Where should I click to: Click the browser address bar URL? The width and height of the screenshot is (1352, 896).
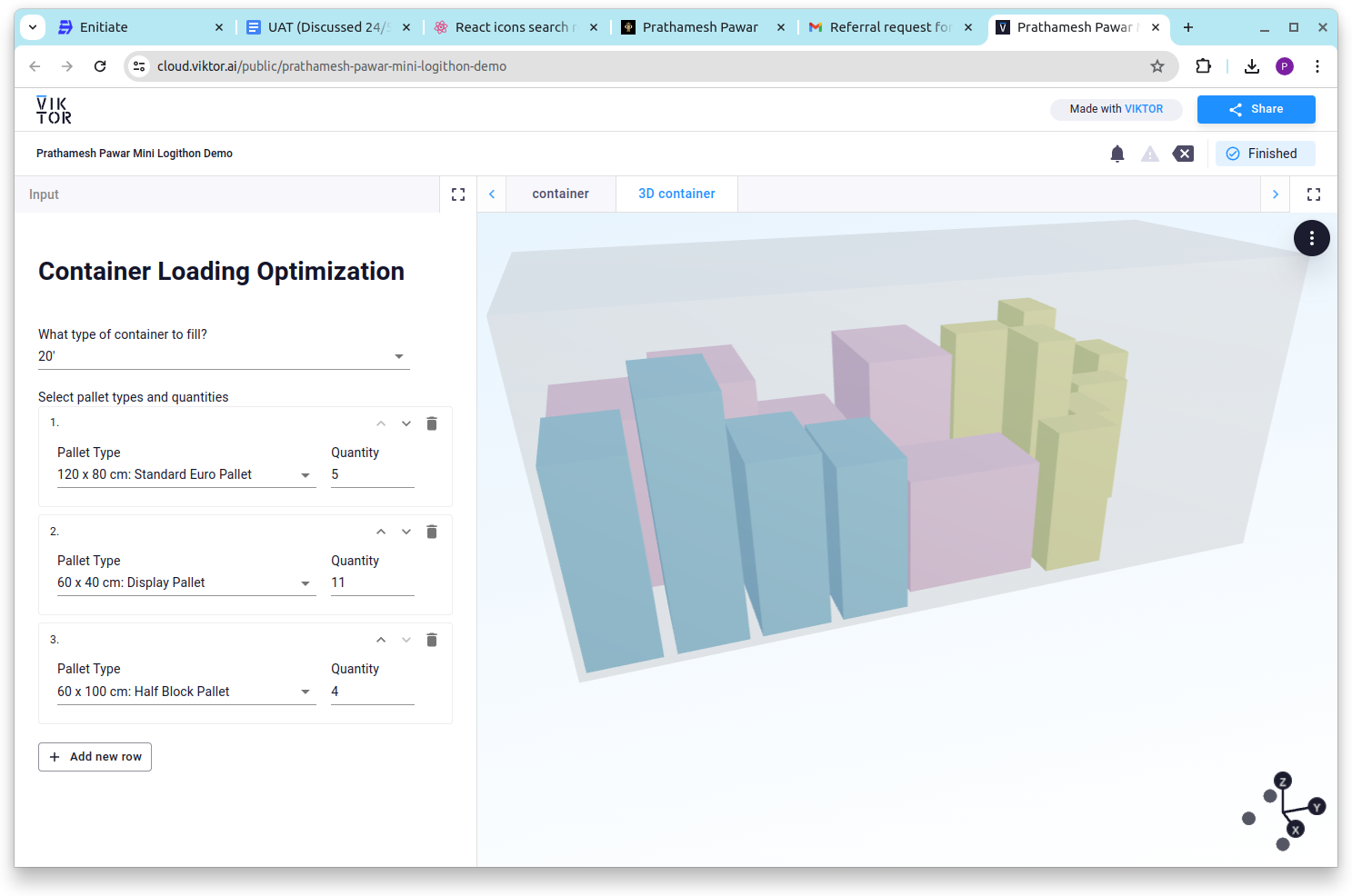(332, 66)
